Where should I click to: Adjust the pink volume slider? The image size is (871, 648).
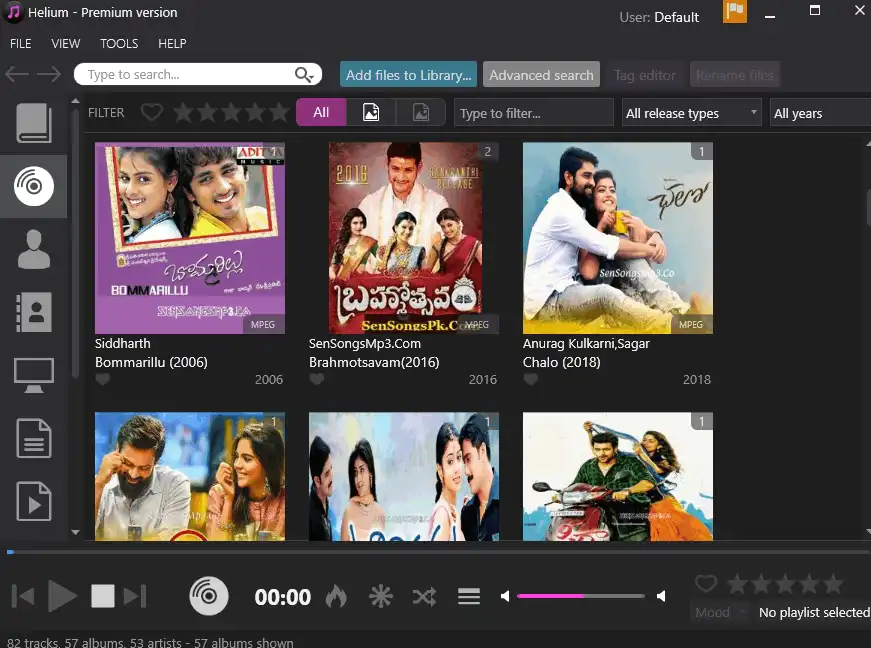tap(580, 596)
